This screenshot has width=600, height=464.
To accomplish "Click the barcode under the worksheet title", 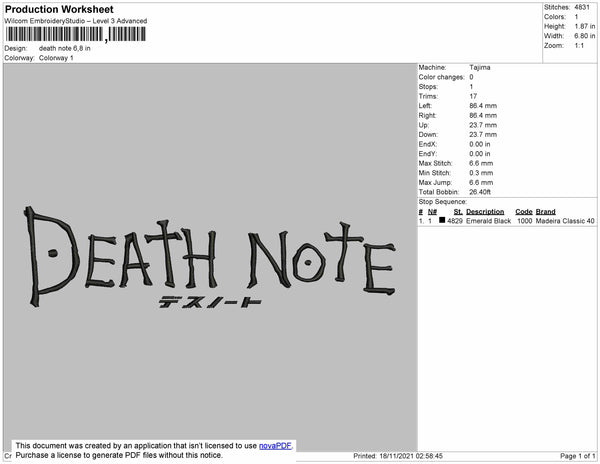I will click(x=75, y=34).
